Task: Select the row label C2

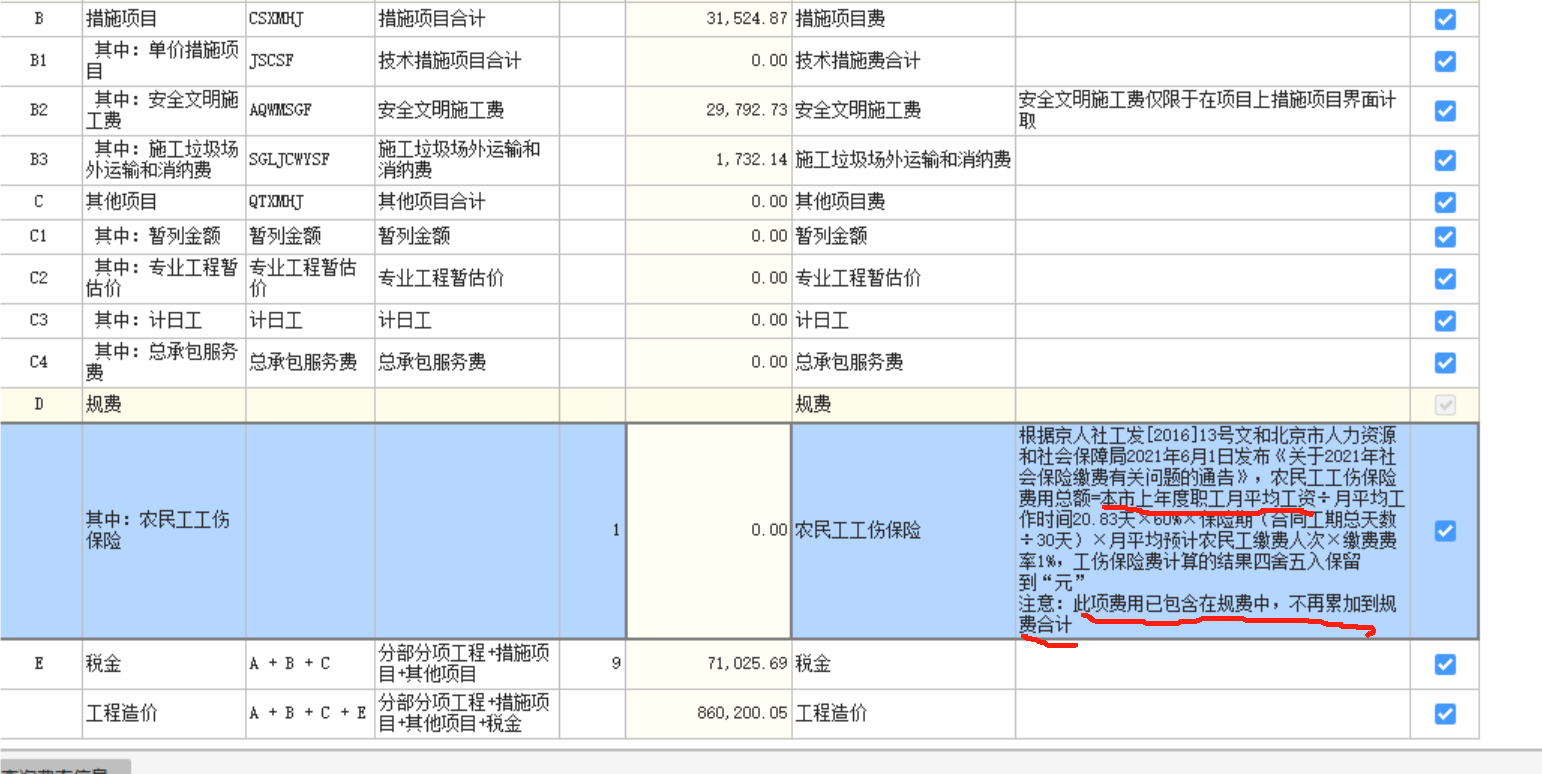Action: coord(40,278)
